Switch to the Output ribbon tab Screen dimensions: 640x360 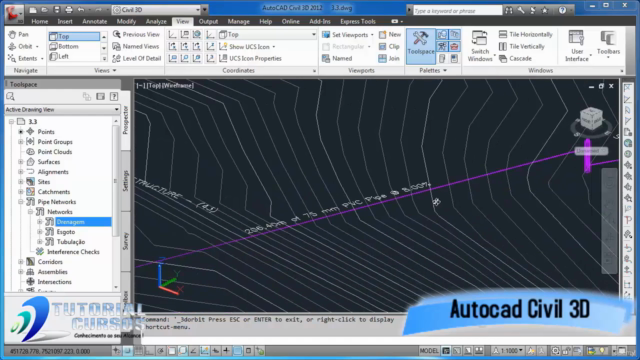[208, 21]
